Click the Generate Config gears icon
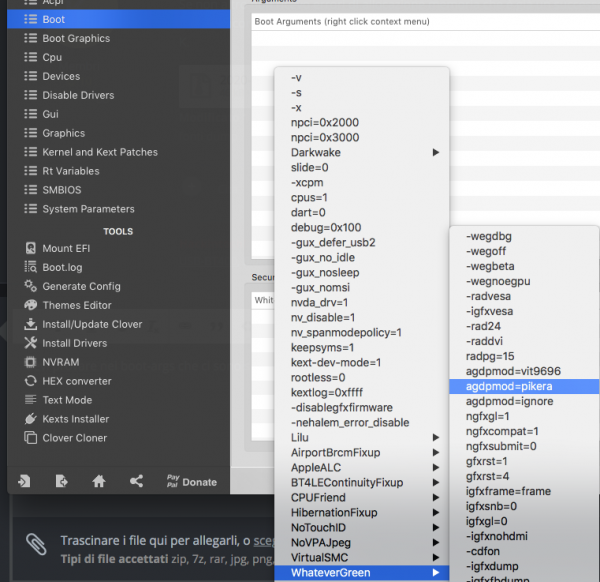The height and width of the screenshot is (582, 600). point(31,286)
